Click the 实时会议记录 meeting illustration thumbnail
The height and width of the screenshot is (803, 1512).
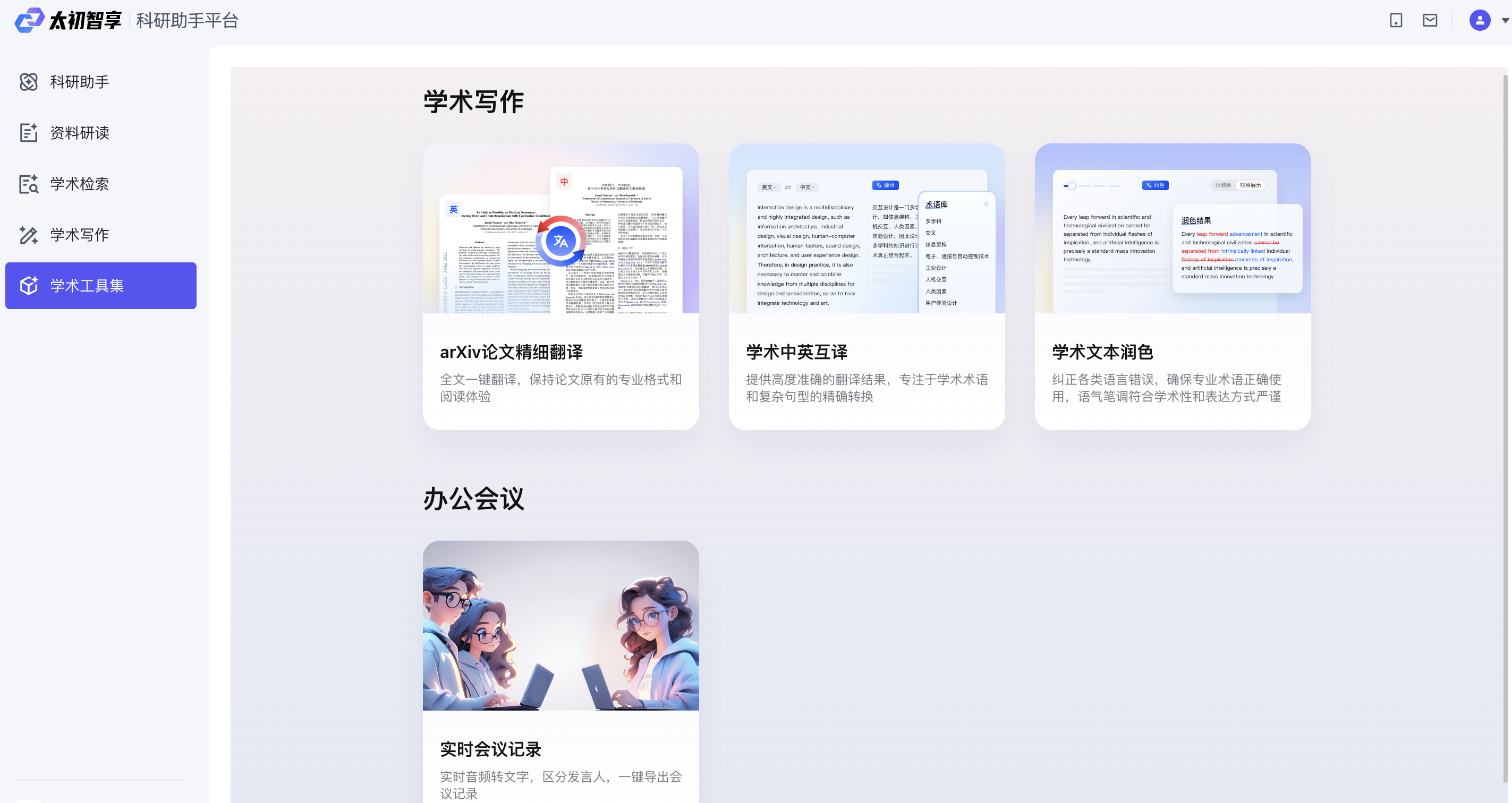pos(560,625)
